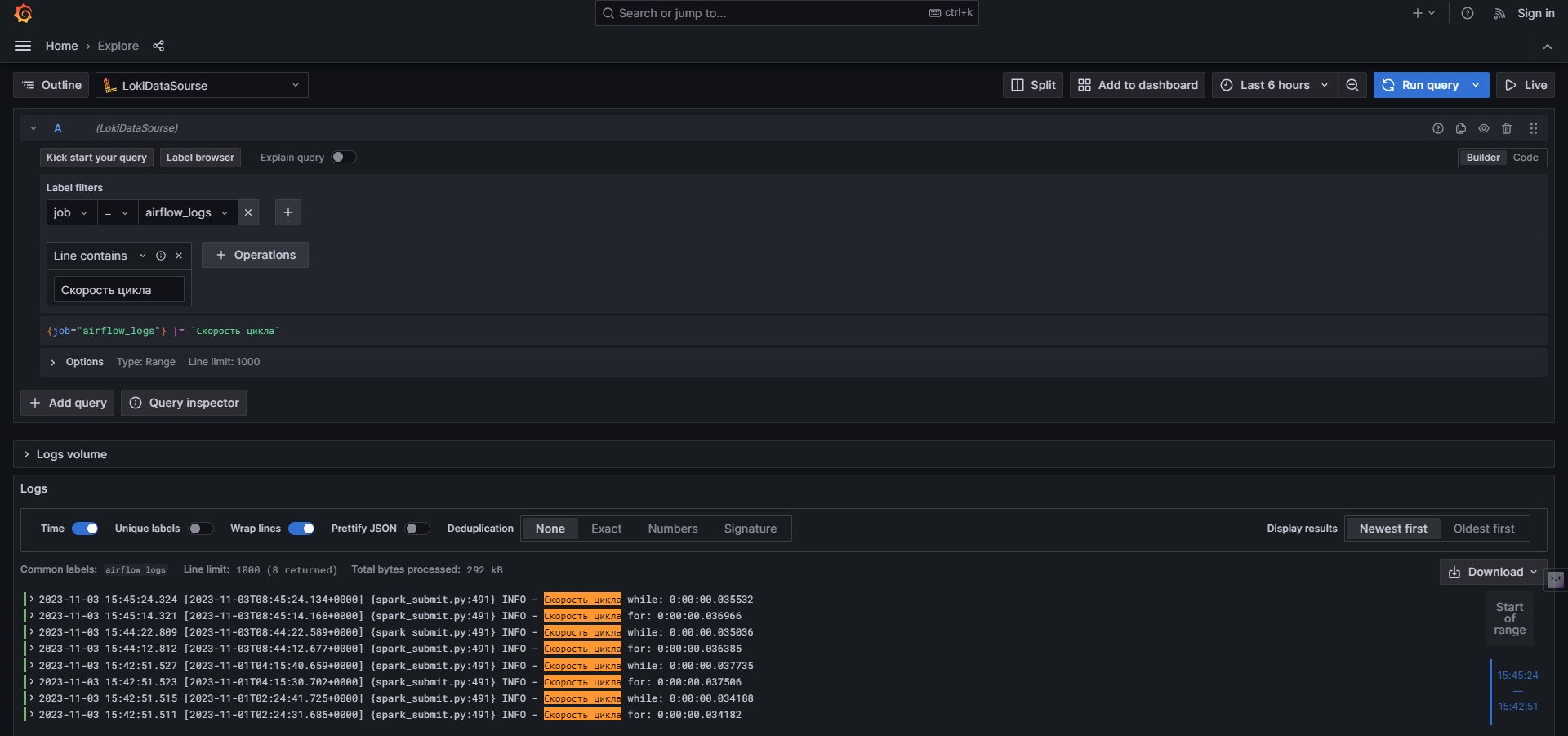Enable the Prettify JSON switch
This screenshot has height=736, width=1568.
(417, 529)
